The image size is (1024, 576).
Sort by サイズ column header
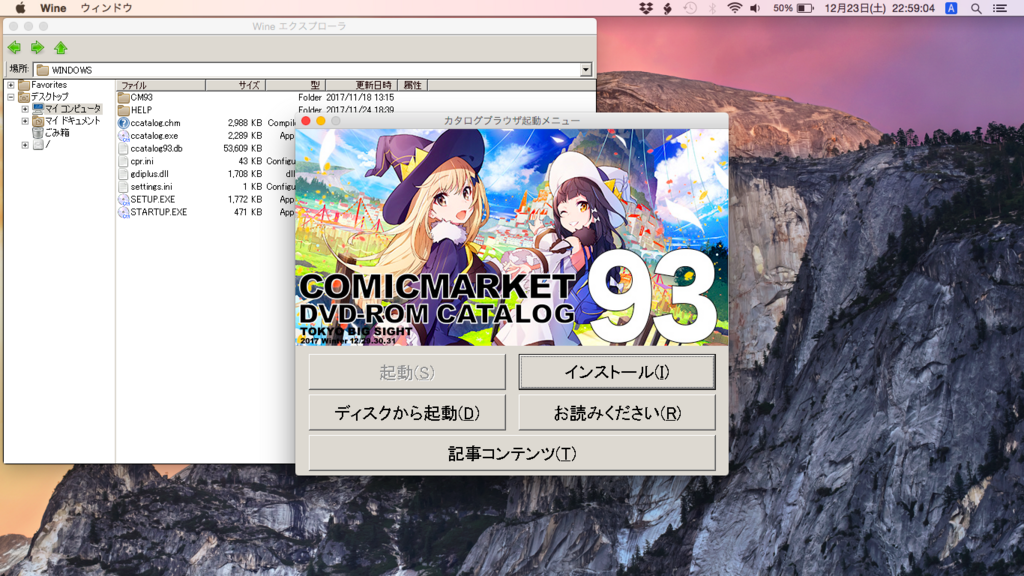pyautogui.click(x=235, y=85)
